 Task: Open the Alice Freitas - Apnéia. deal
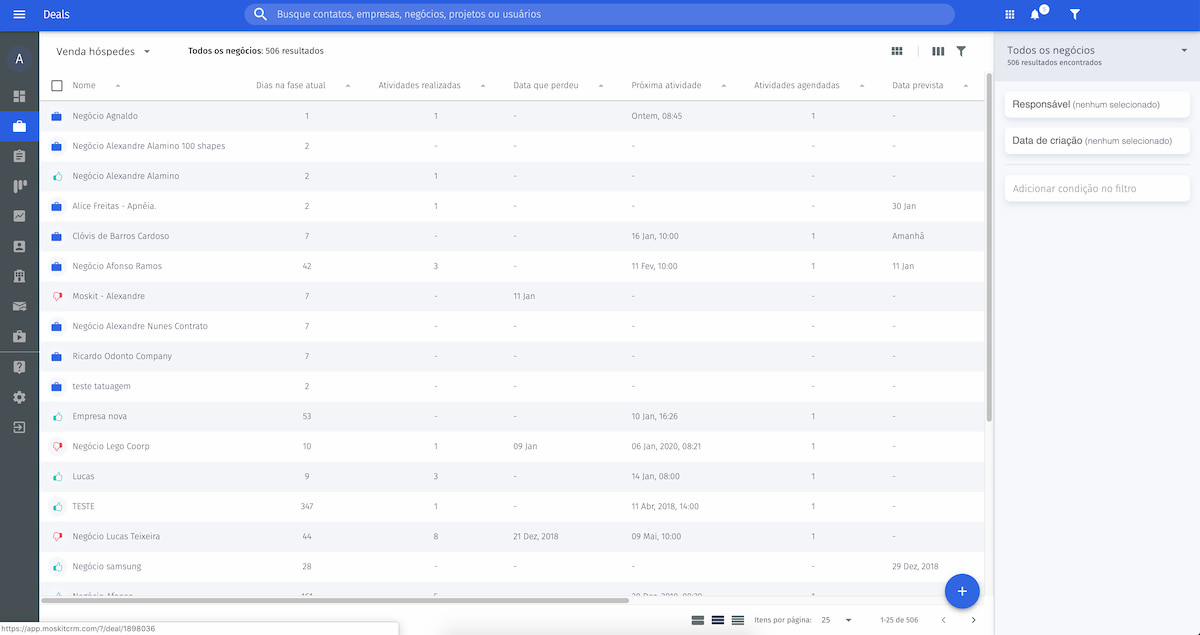click(x=114, y=206)
